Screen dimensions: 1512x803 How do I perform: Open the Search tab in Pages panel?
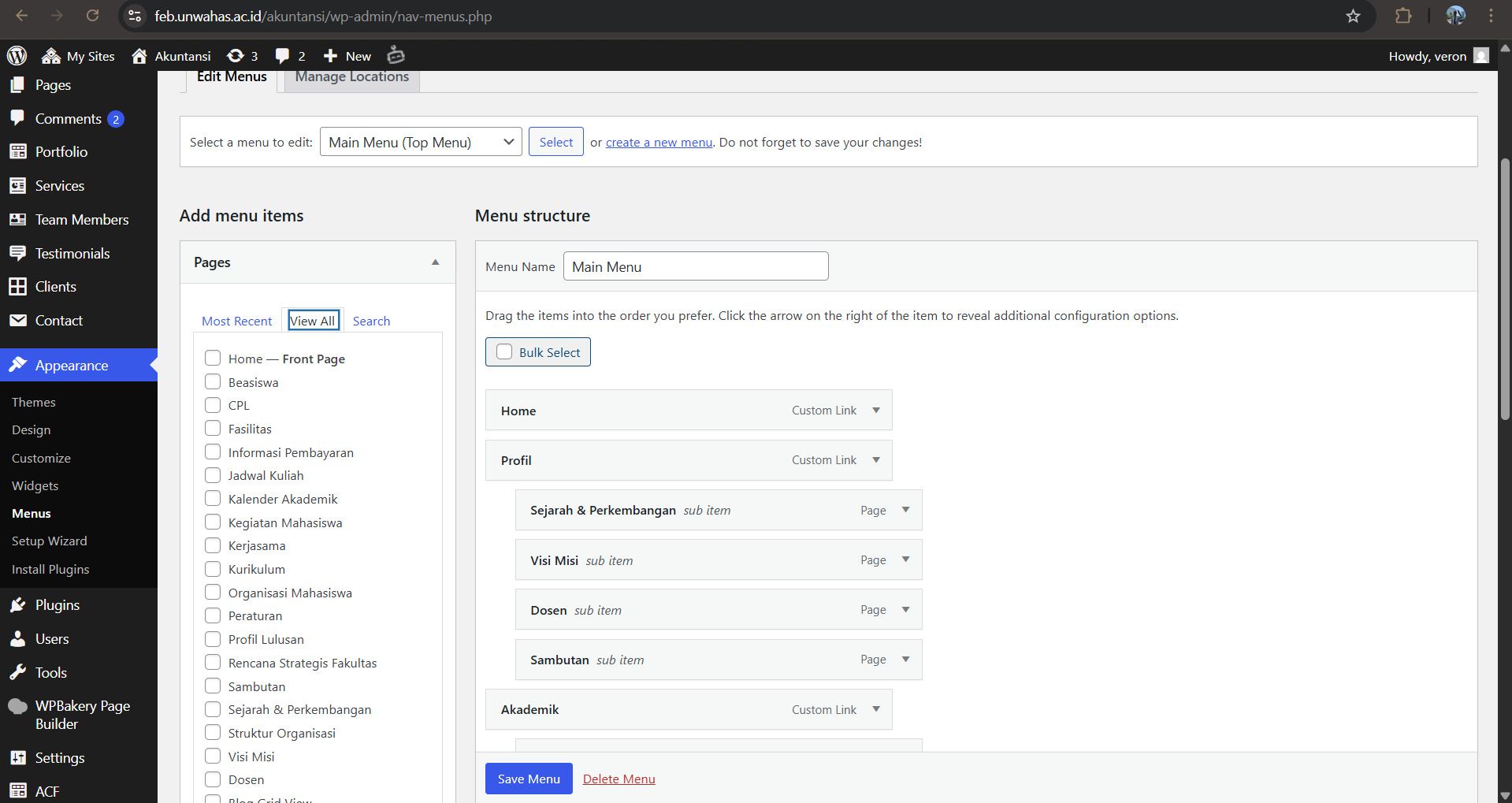click(371, 321)
